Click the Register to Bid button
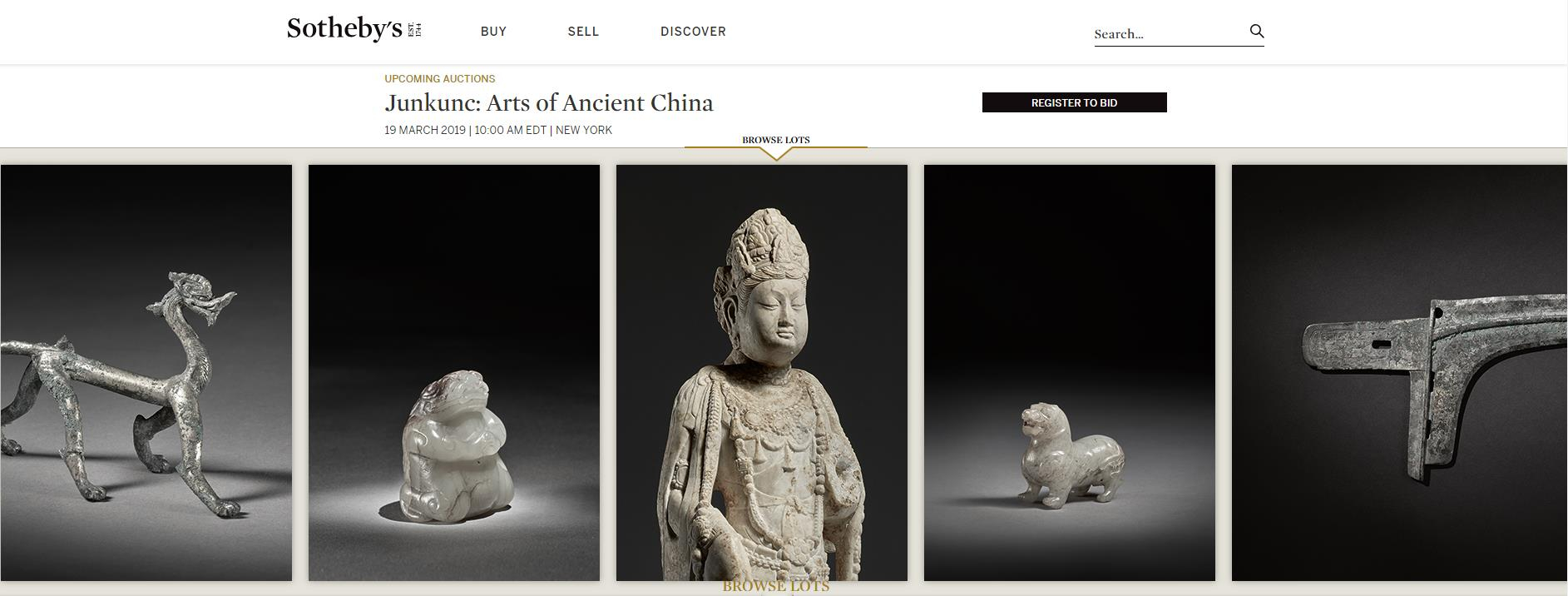Image resolution: width=1568 pixels, height=596 pixels. [1074, 102]
